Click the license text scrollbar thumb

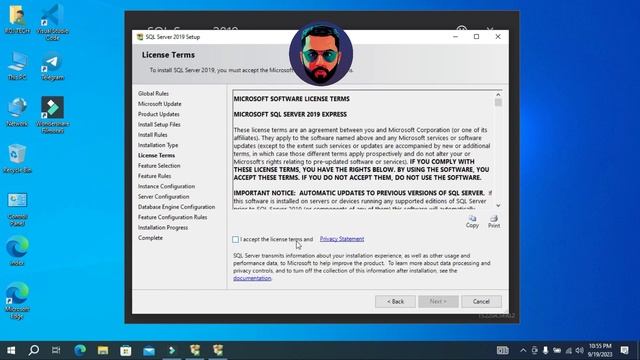point(498,102)
